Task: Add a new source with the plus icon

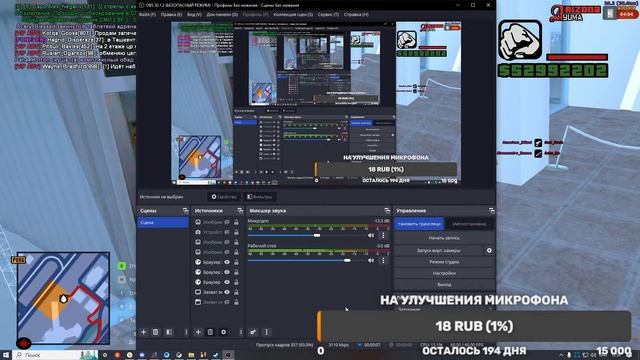Action: coord(198,332)
